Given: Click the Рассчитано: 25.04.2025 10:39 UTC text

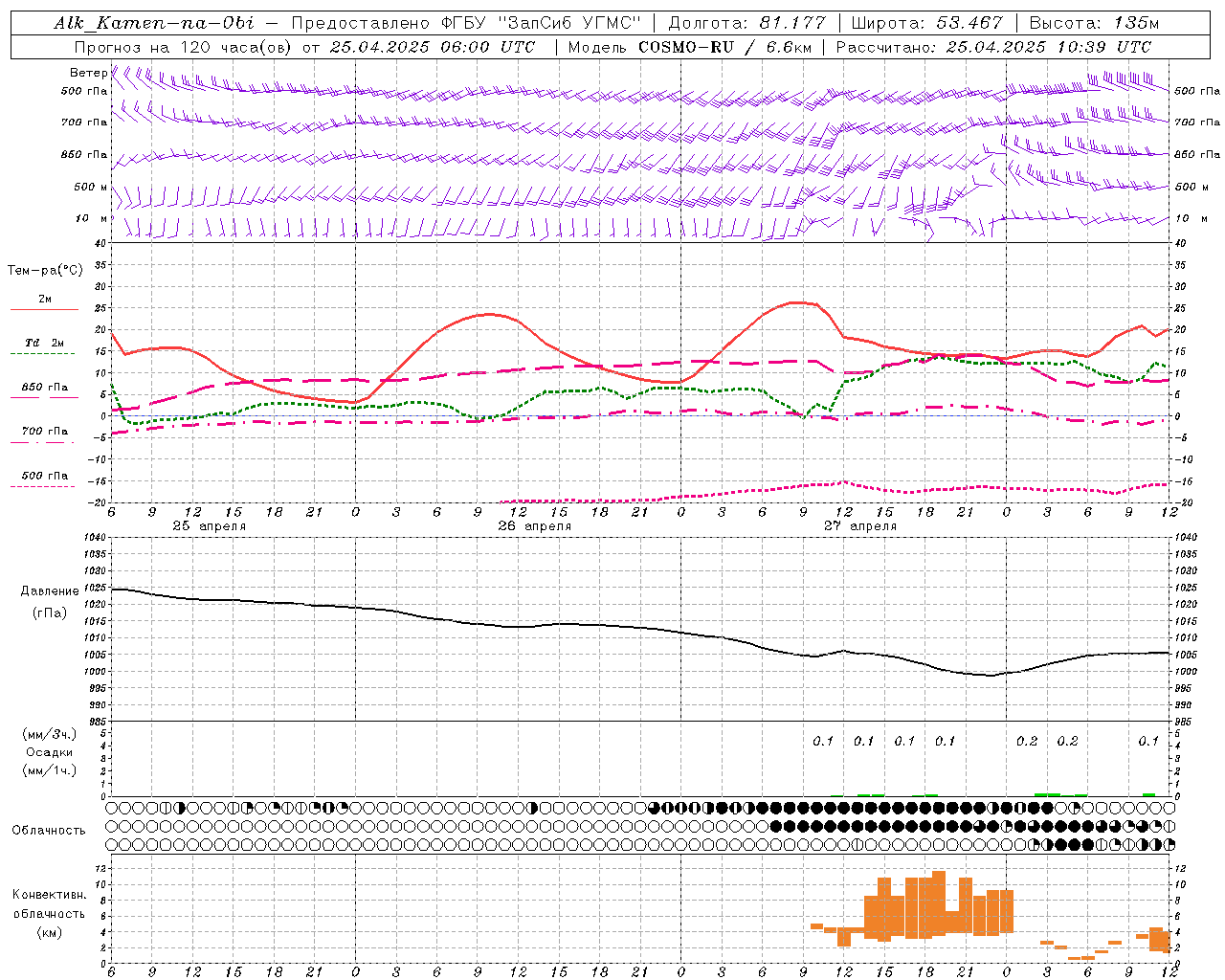Looking at the screenshot, I should (993, 47).
